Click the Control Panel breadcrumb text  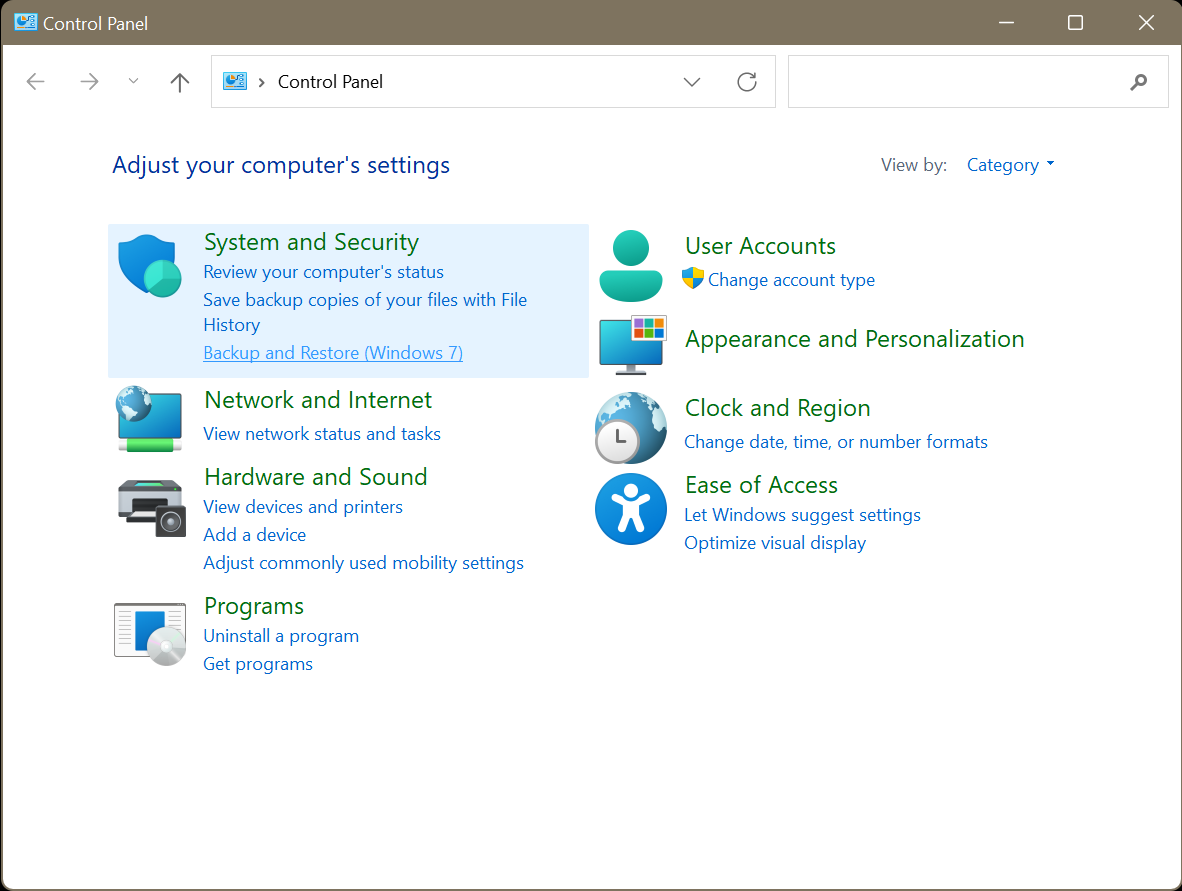click(330, 82)
